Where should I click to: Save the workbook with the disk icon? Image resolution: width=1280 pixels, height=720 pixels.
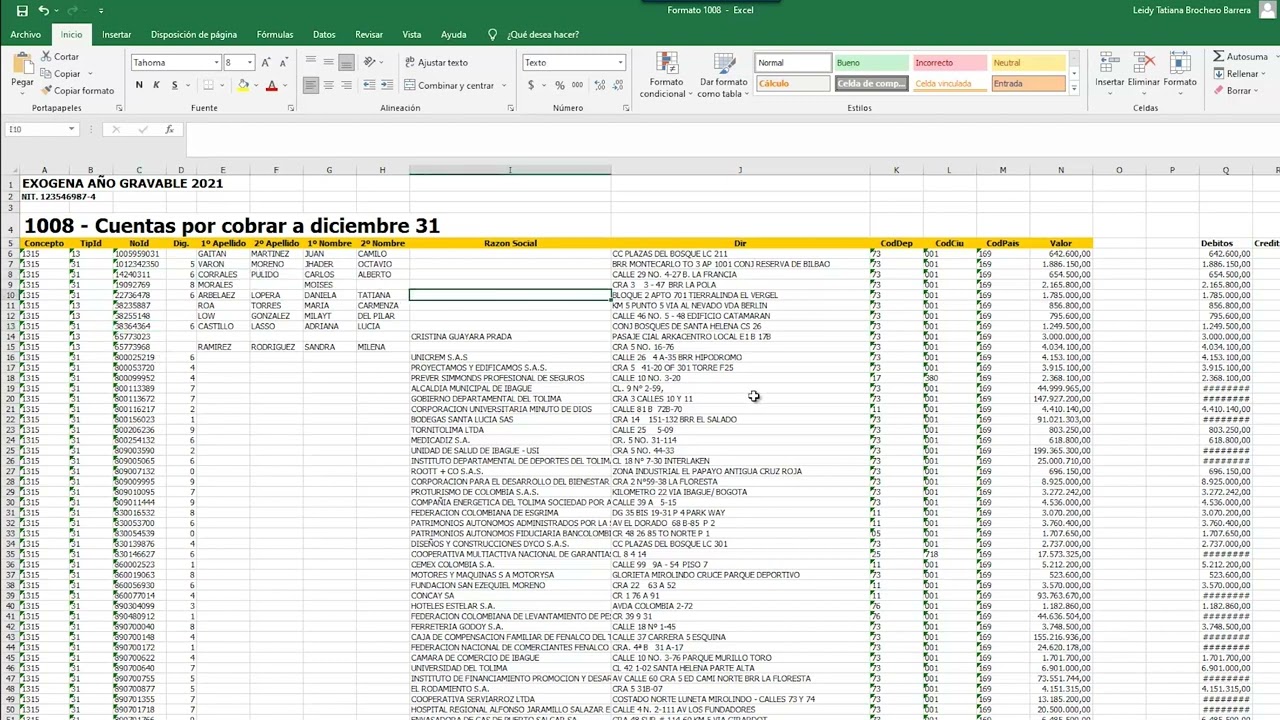(22, 10)
